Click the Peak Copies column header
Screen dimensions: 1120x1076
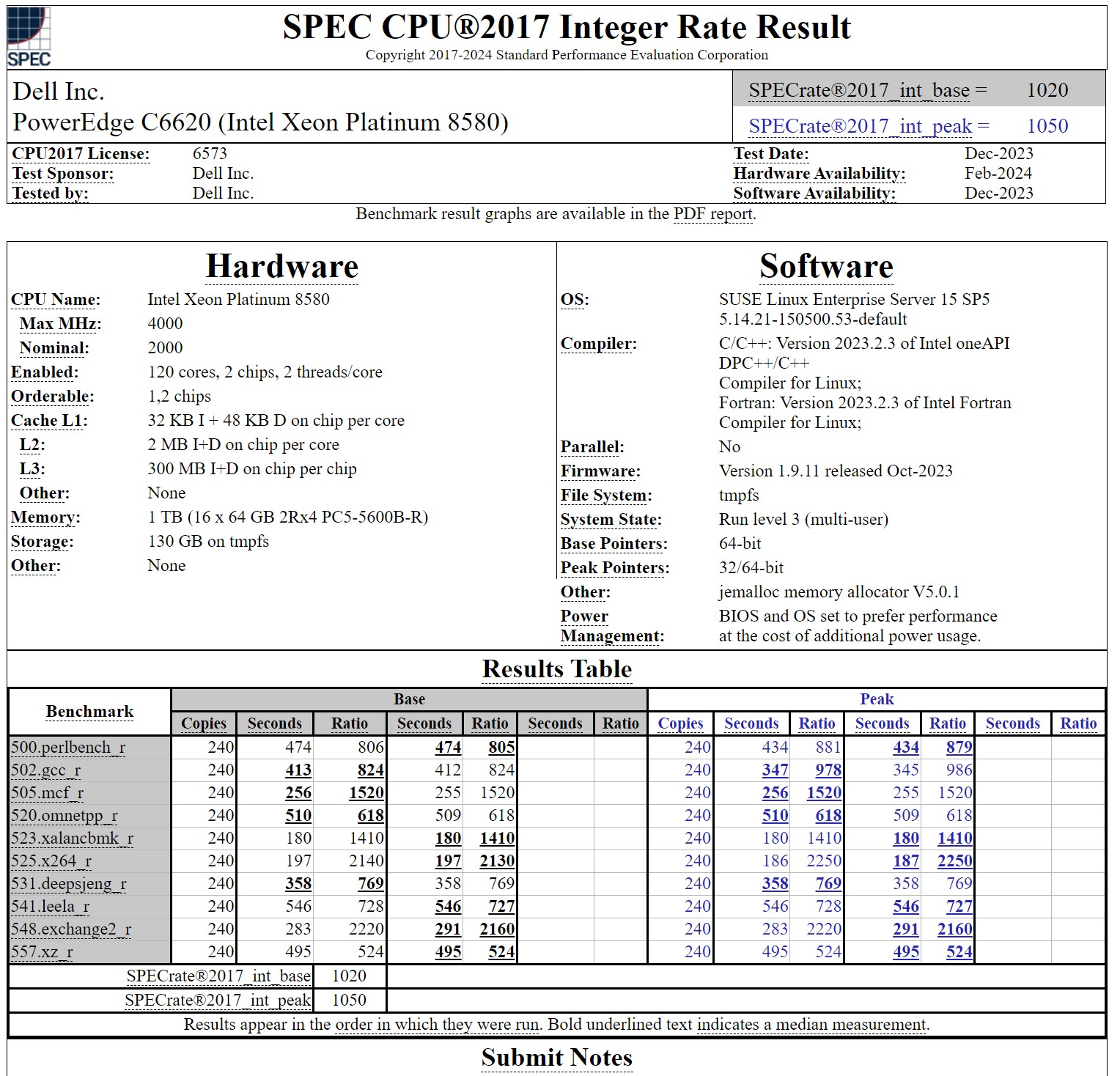(x=681, y=724)
